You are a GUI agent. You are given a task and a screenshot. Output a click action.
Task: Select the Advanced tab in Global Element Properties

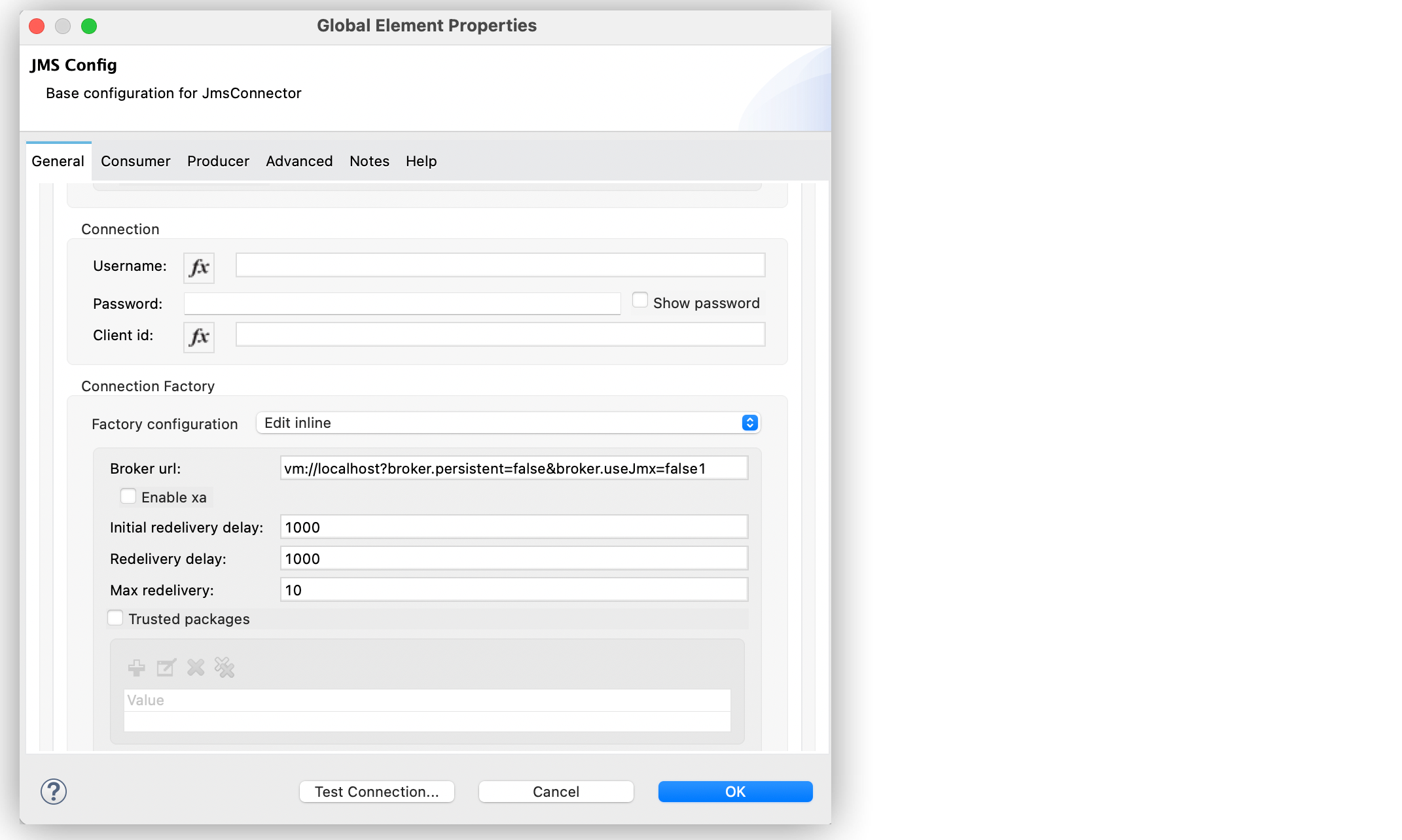299,160
